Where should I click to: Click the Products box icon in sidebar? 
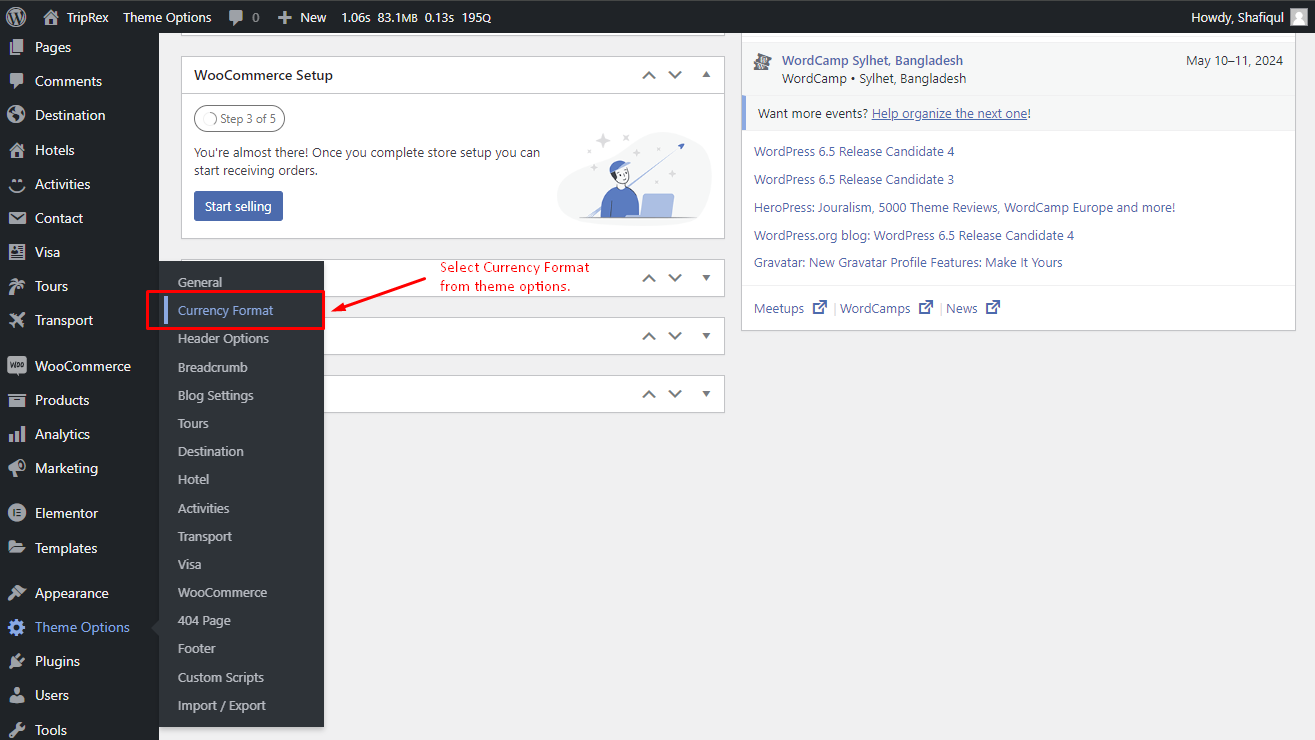pos(16,400)
